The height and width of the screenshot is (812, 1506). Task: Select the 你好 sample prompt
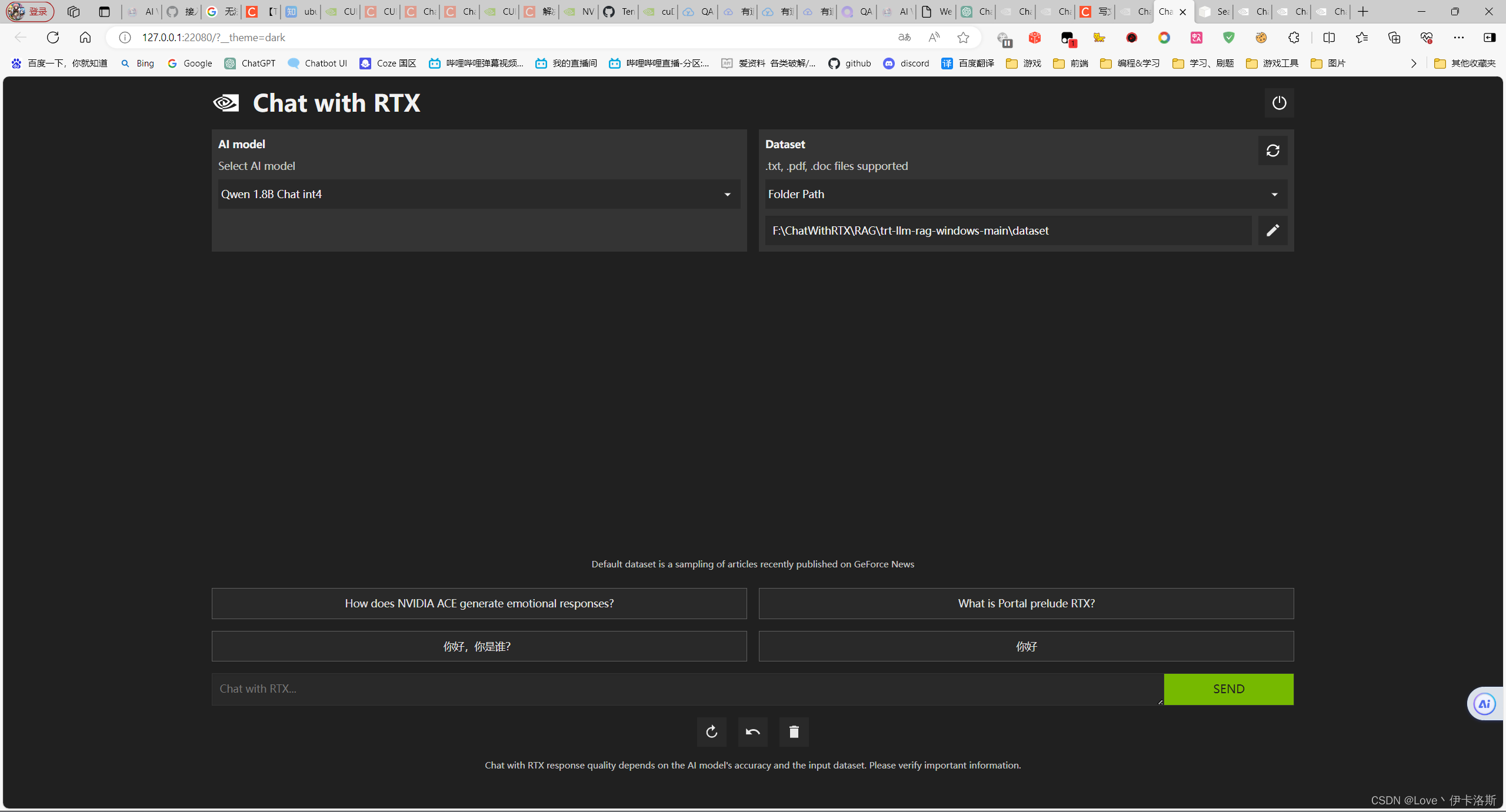[x=1026, y=646]
